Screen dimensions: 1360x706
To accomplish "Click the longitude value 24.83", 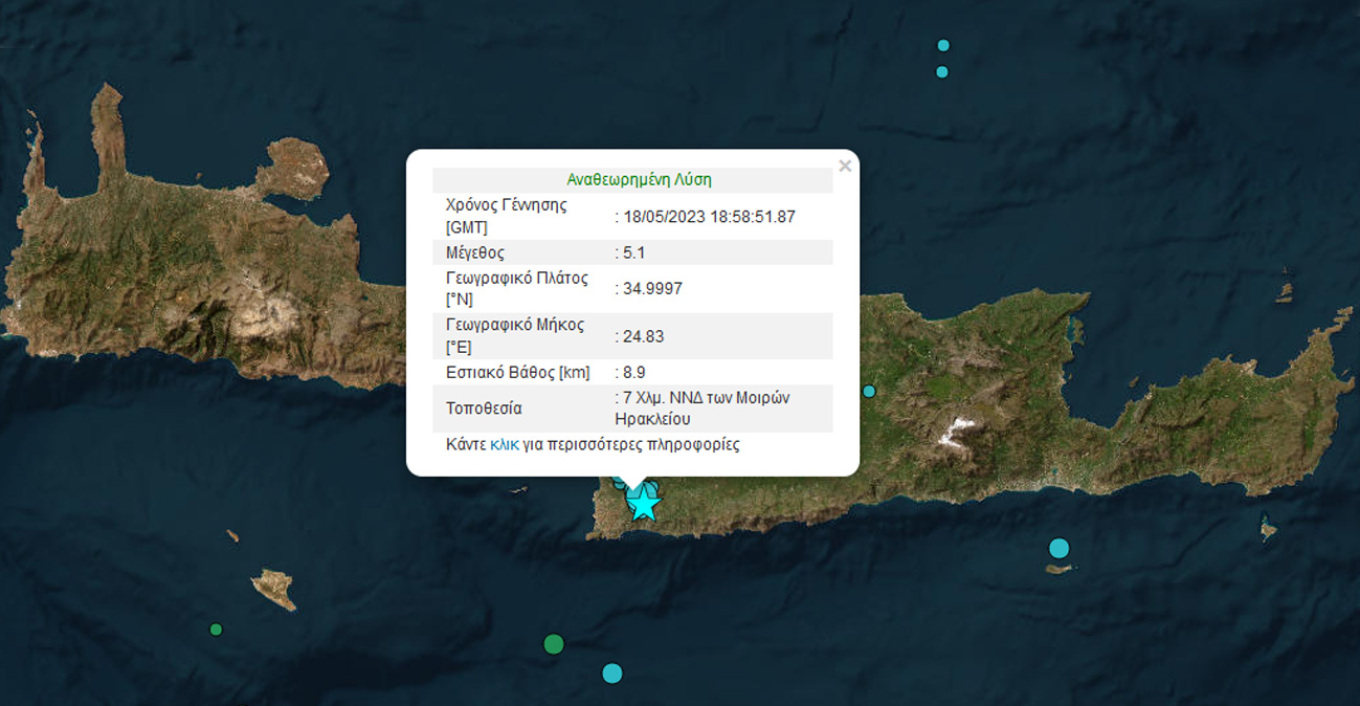I will (x=643, y=336).
